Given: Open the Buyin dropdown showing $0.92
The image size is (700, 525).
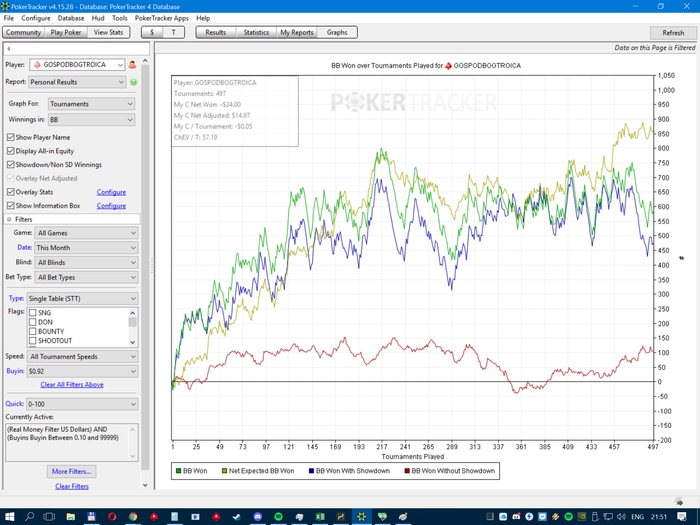Looking at the screenshot, I should (x=82, y=371).
